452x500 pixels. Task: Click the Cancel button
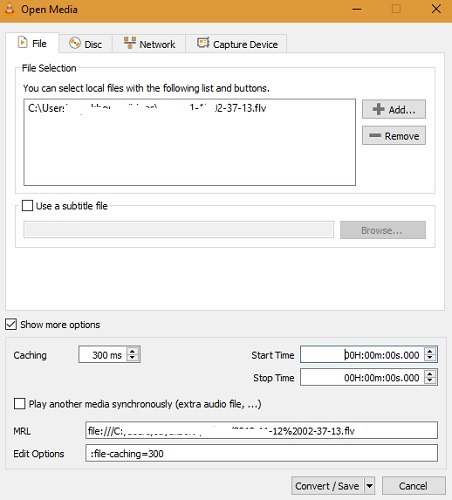pos(413,486)
